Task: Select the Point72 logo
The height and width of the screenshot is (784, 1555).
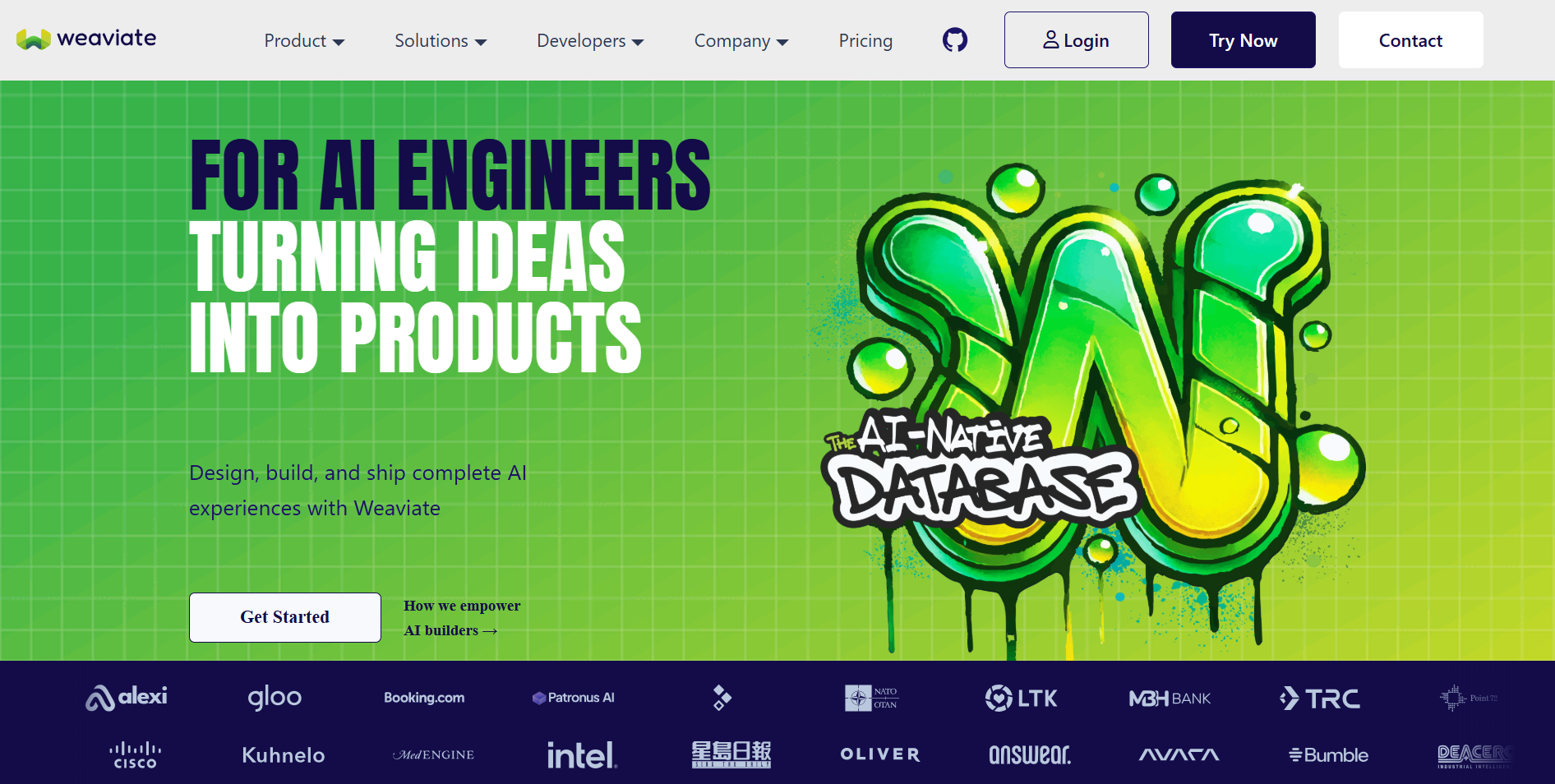Action: [1469, 698]
